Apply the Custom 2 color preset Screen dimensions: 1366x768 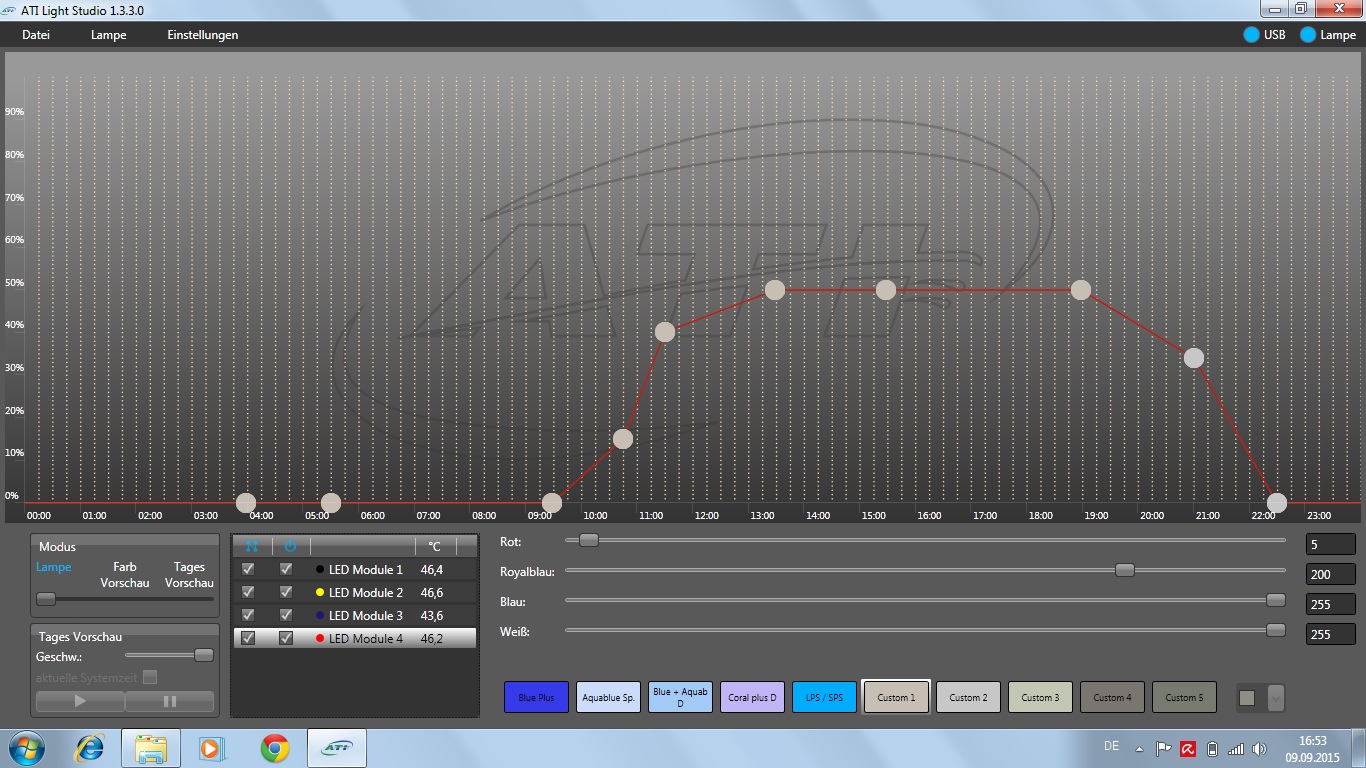coord(968,697)
